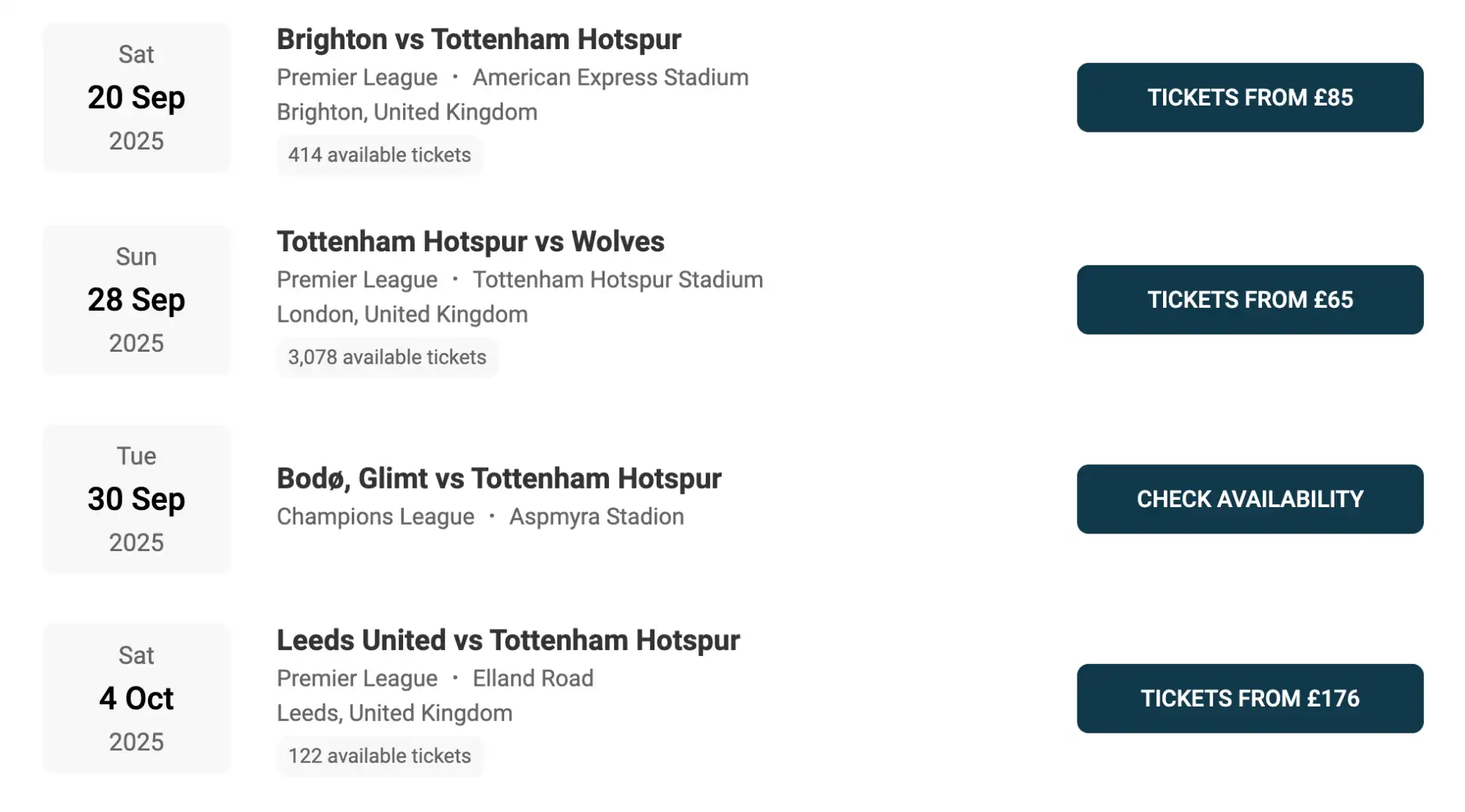Screen dimensions: 1465x812
Task: Click "Tickets from £65" for Wolves match
Action: [1249, 300]
